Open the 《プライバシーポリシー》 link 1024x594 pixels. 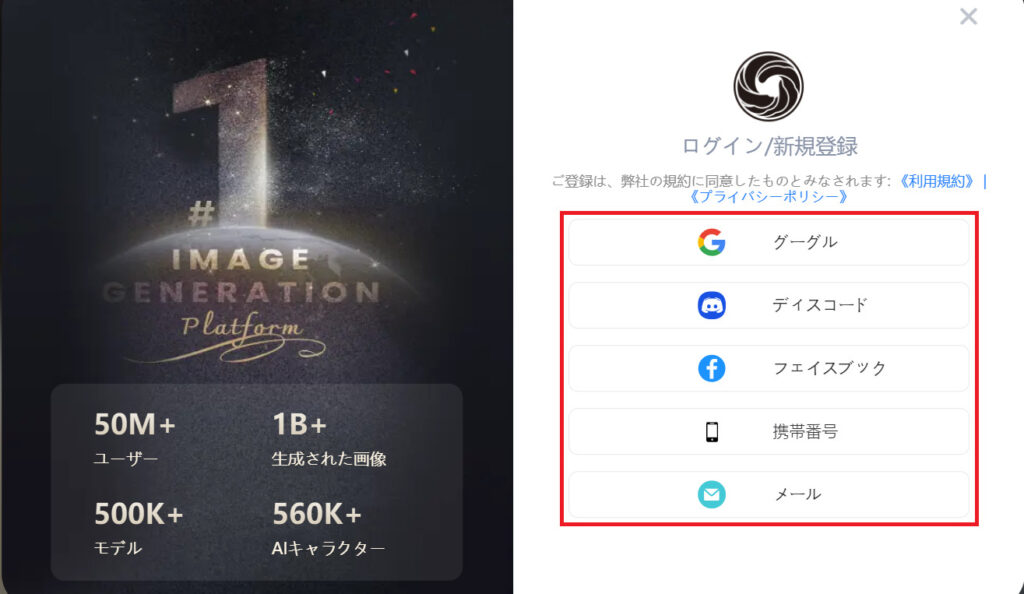pyautogui.click(x=768, y=196)
